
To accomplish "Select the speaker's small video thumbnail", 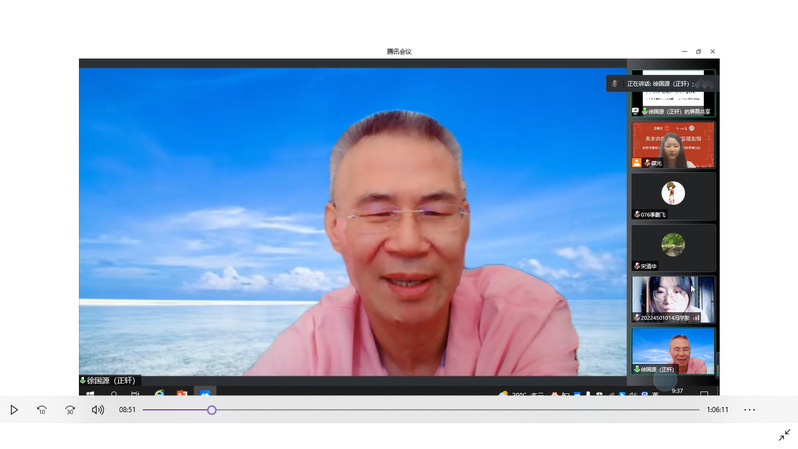I will tap(673, 351).
